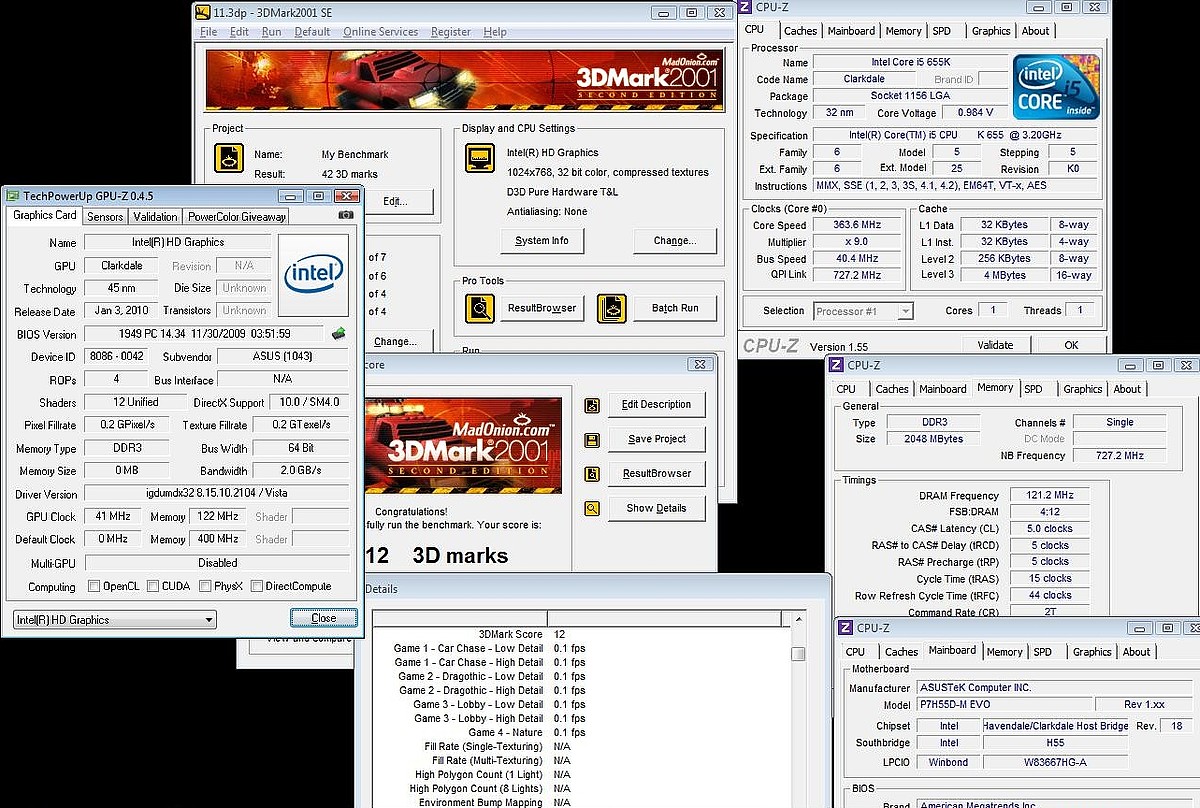Switch to the Sensors tab in GPU-Z

(x=105, y=216)
